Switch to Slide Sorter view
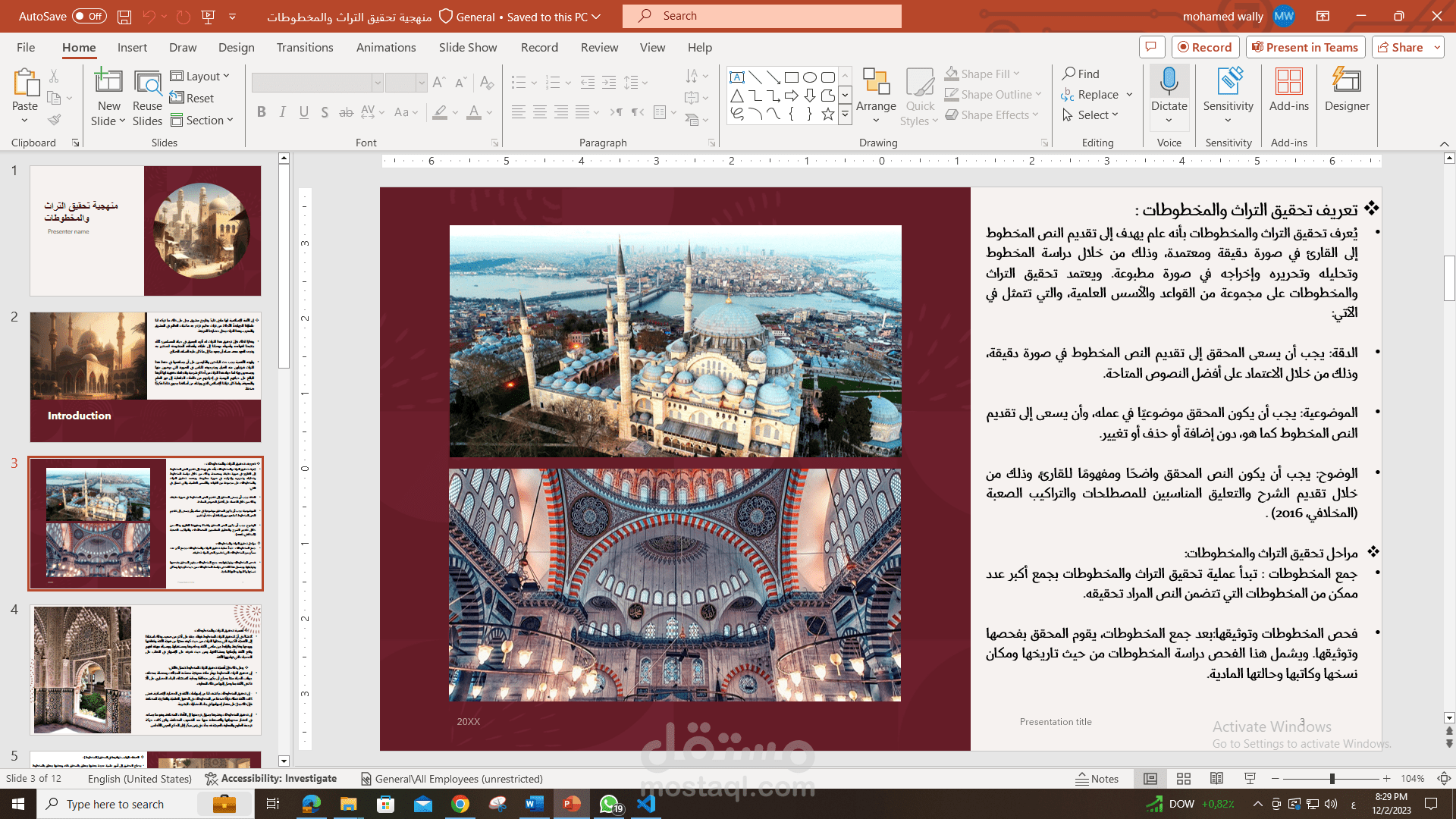 tap(1183, 779)
